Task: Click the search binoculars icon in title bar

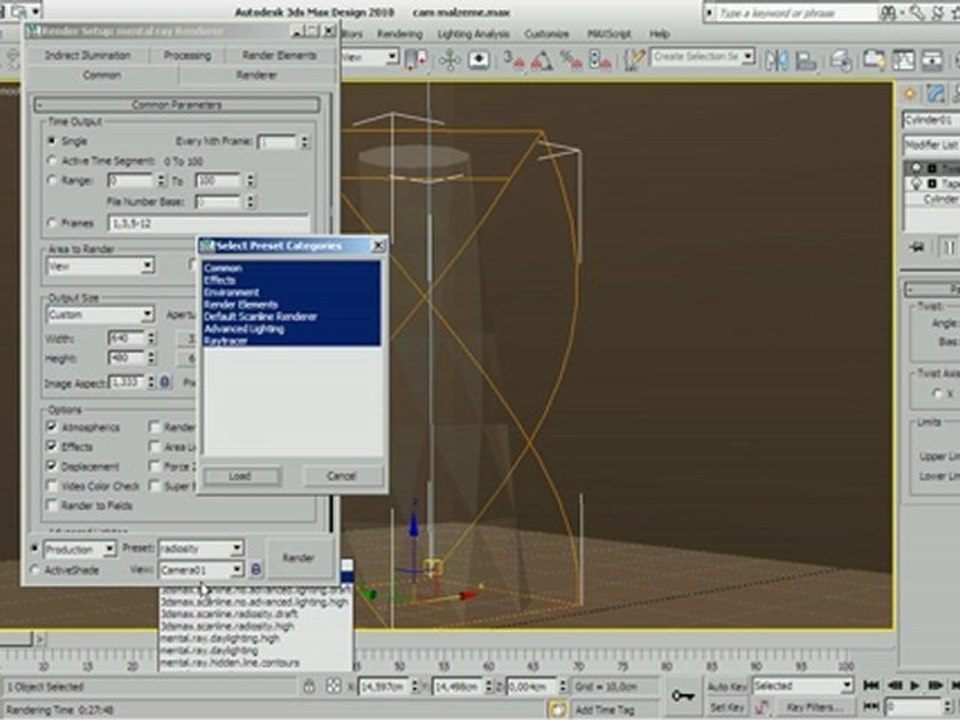Action: coord(888,13)
